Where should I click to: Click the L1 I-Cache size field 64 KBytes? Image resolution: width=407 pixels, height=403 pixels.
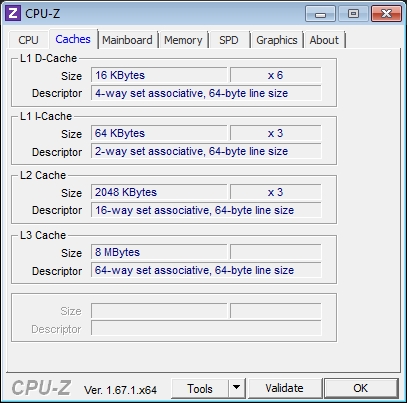pos(159,133)
